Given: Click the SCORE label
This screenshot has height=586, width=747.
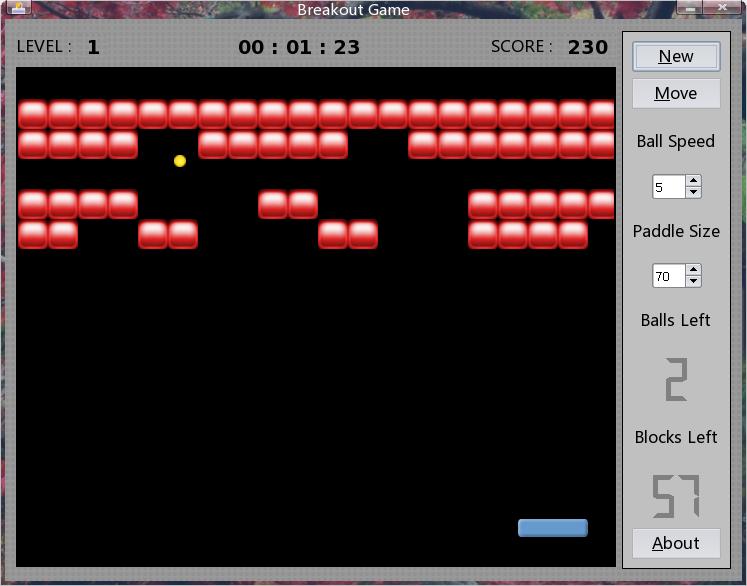Looking at the screenshot, I should point(522,47).
